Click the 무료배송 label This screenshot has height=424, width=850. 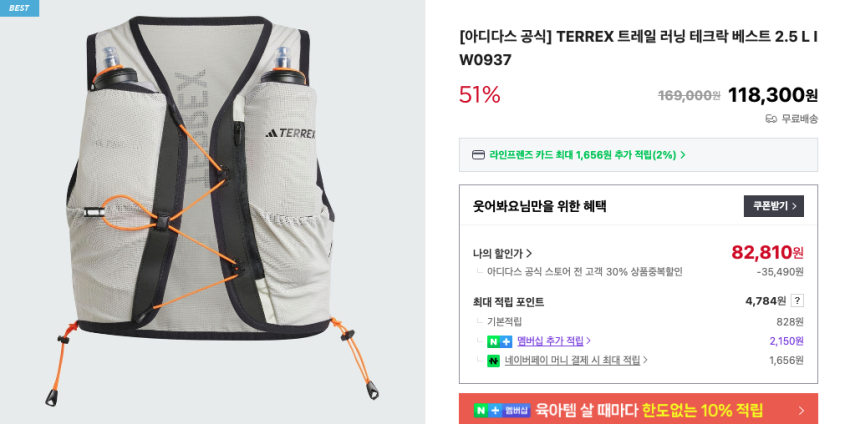(800, 119)
